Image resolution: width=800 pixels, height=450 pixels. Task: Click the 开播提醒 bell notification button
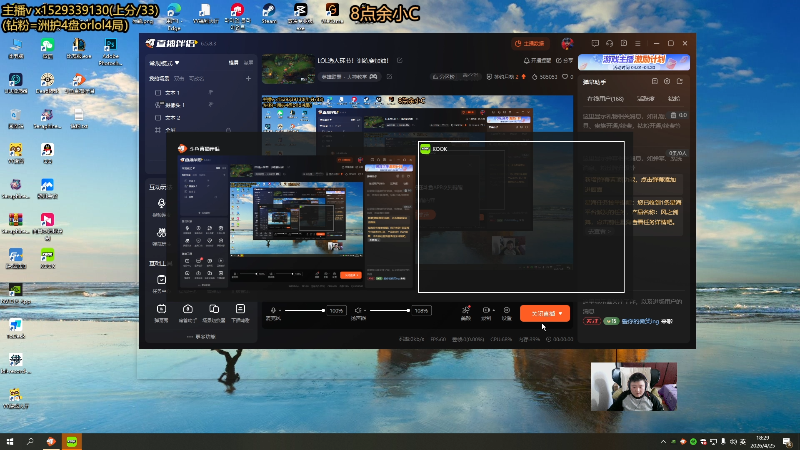pos(537,60)
